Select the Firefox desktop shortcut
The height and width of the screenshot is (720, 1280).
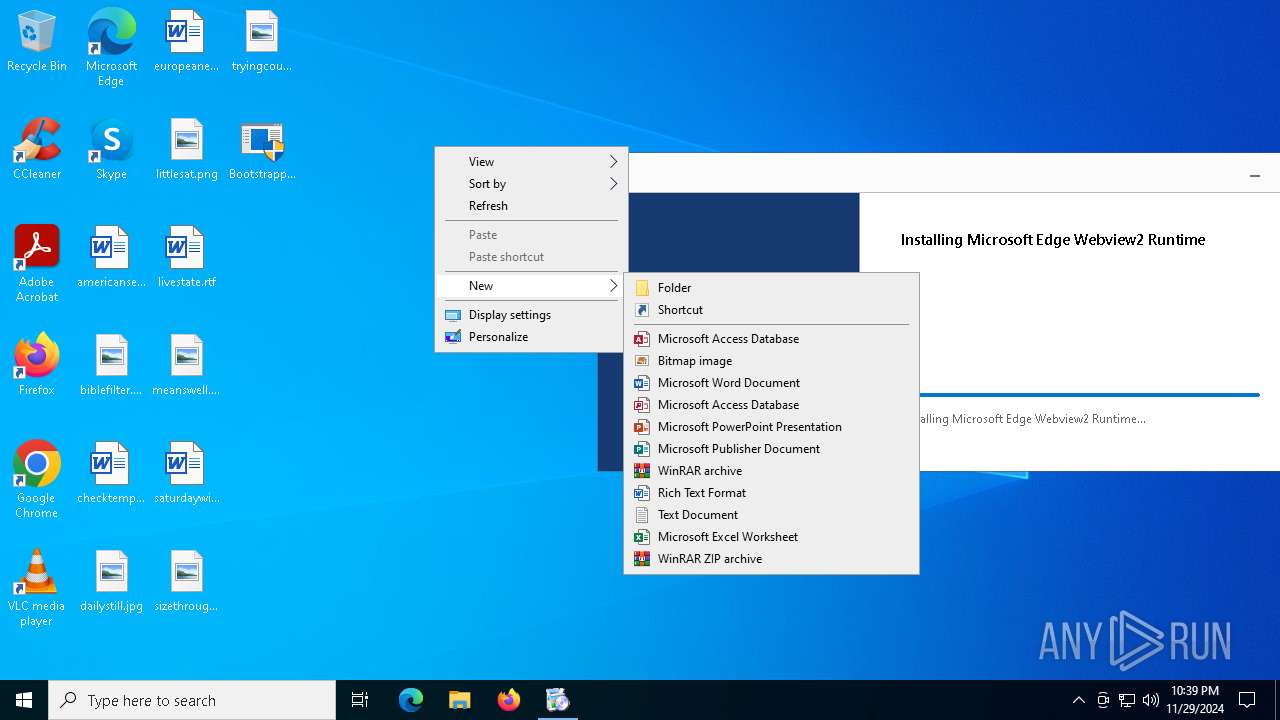click(x=37, y=365)
